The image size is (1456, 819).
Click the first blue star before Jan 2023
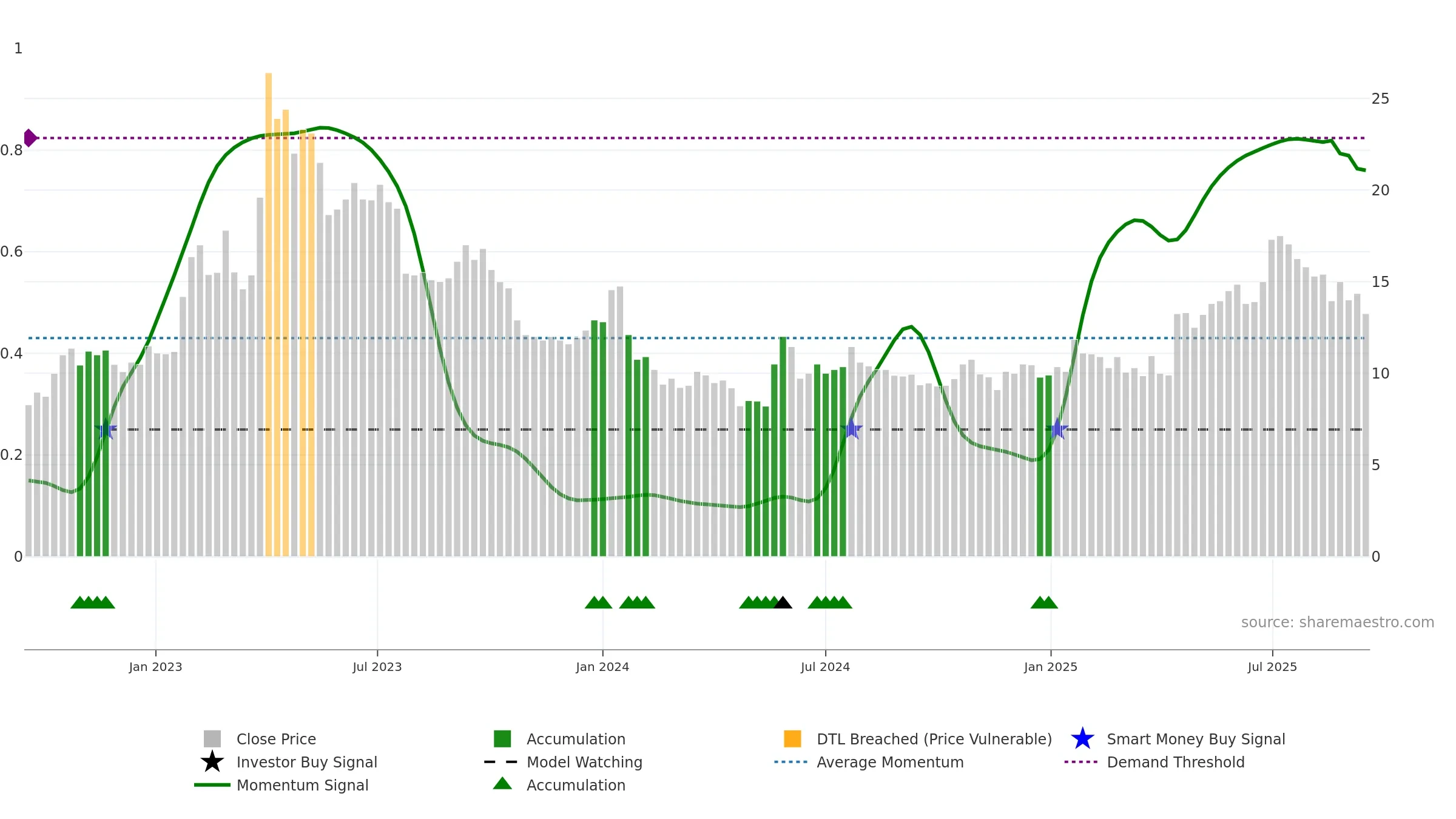[x=106, y=430]
